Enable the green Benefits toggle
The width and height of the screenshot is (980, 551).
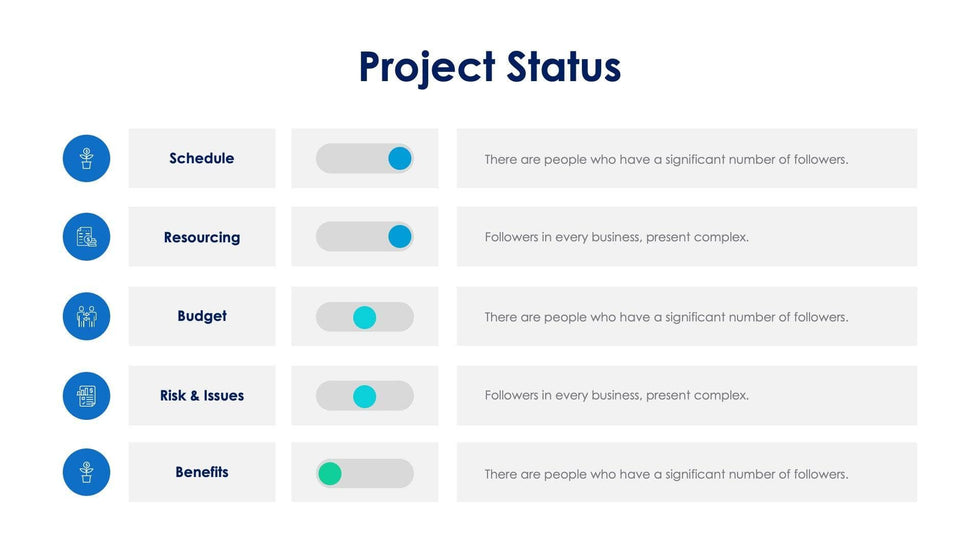(365, 473)
